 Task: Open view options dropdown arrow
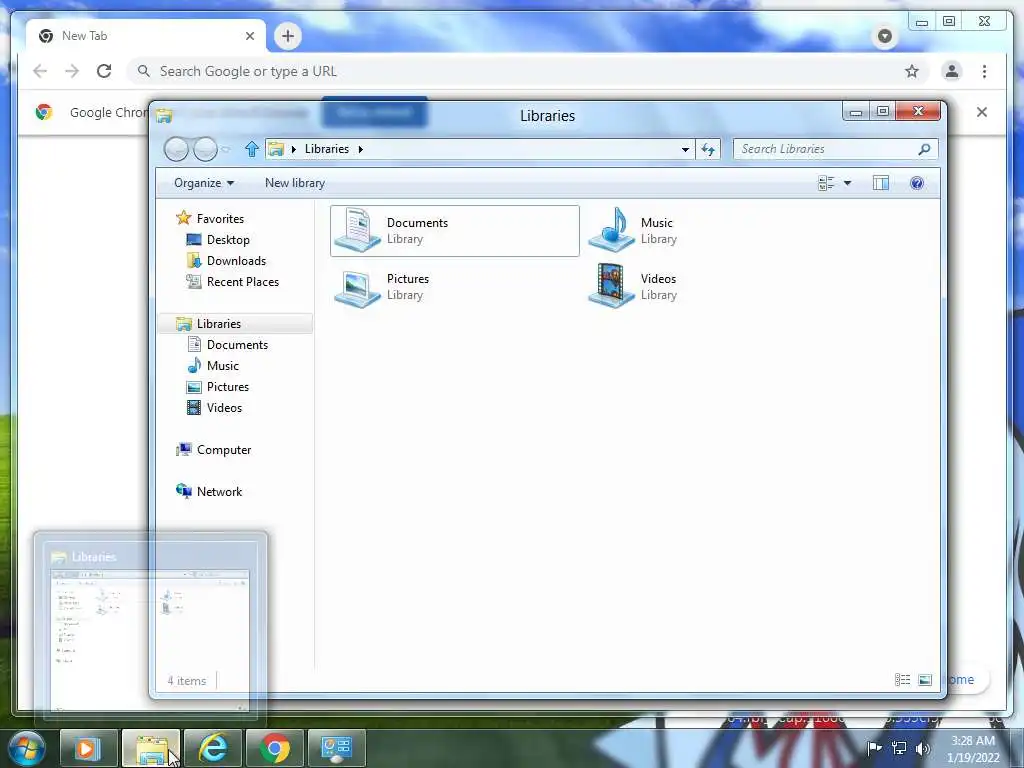coord(847,184)
